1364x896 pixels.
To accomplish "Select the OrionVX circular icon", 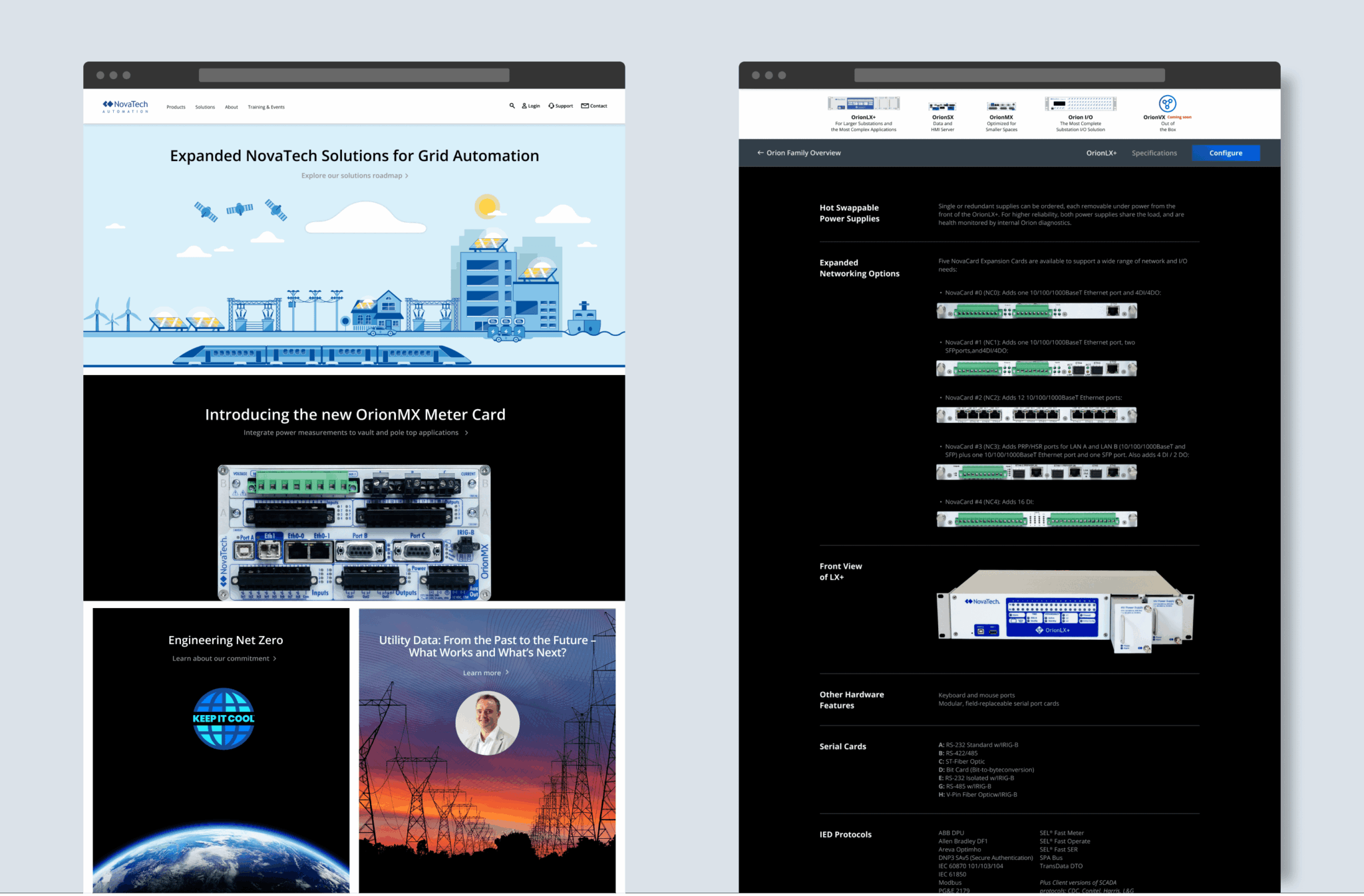I will pyautogui.click(x=1167, y=104).
